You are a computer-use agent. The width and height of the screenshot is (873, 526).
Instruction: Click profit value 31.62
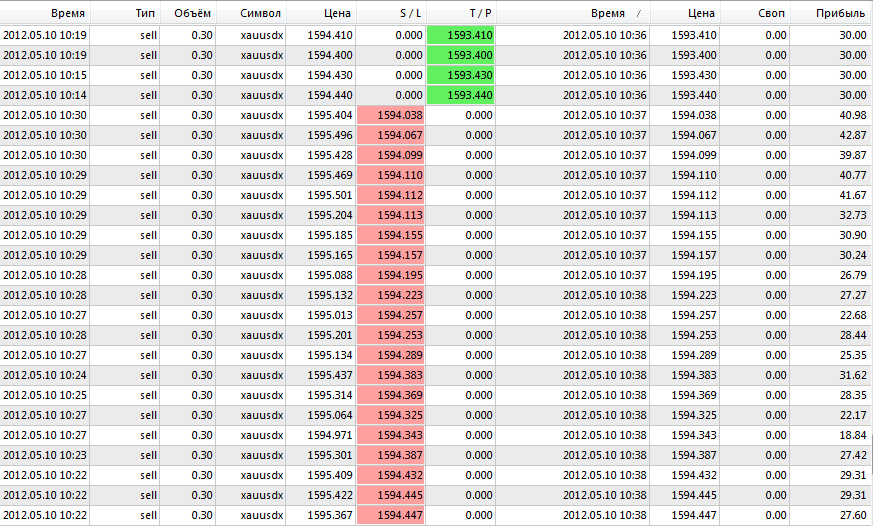854,375
